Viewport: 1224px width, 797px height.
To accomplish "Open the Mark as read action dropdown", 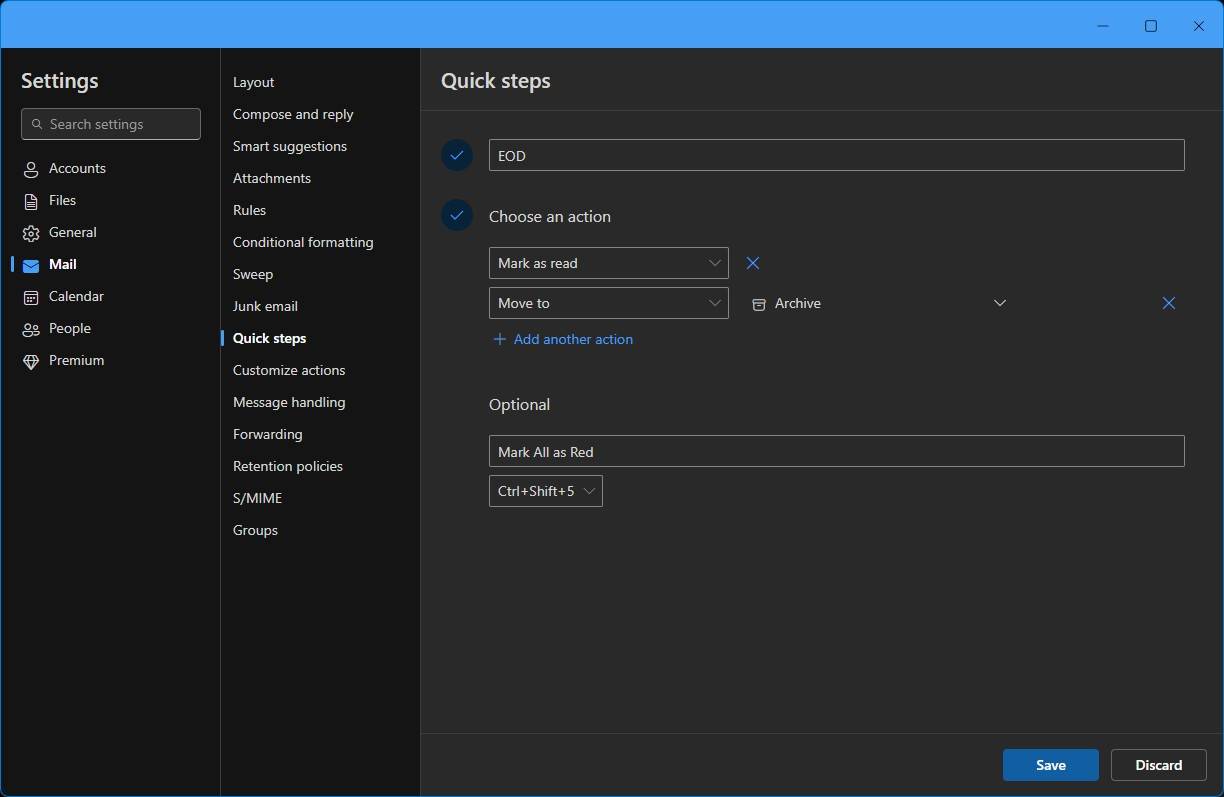I will click(608, 263).
